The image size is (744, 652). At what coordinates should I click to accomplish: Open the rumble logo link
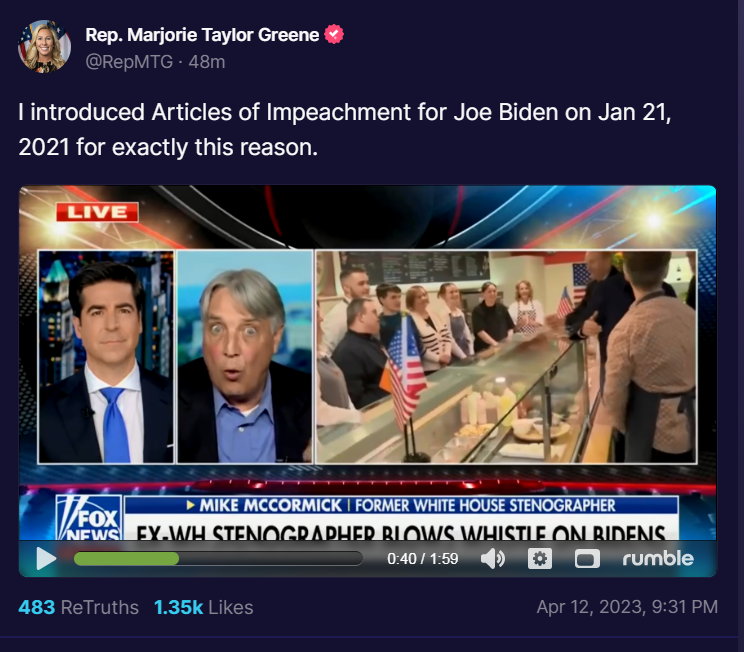(658, 558)
